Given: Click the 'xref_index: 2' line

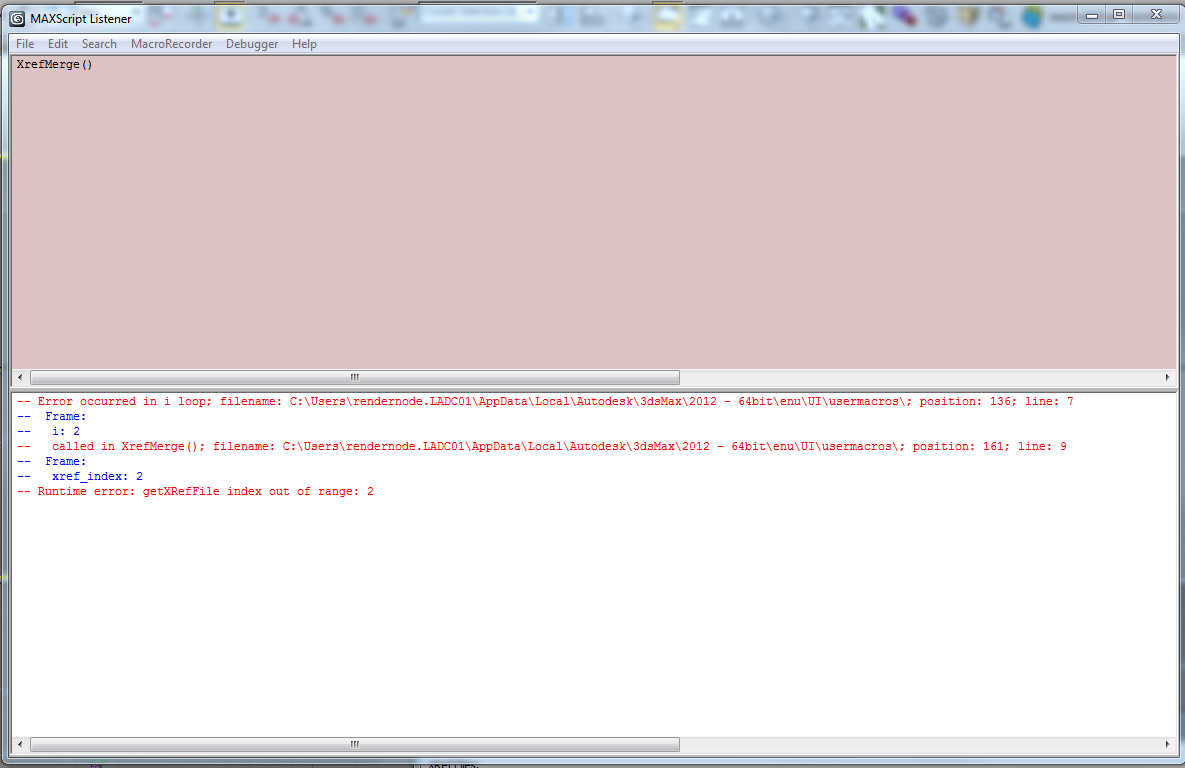Looking at the screenshot, I should tap(80, 476).
